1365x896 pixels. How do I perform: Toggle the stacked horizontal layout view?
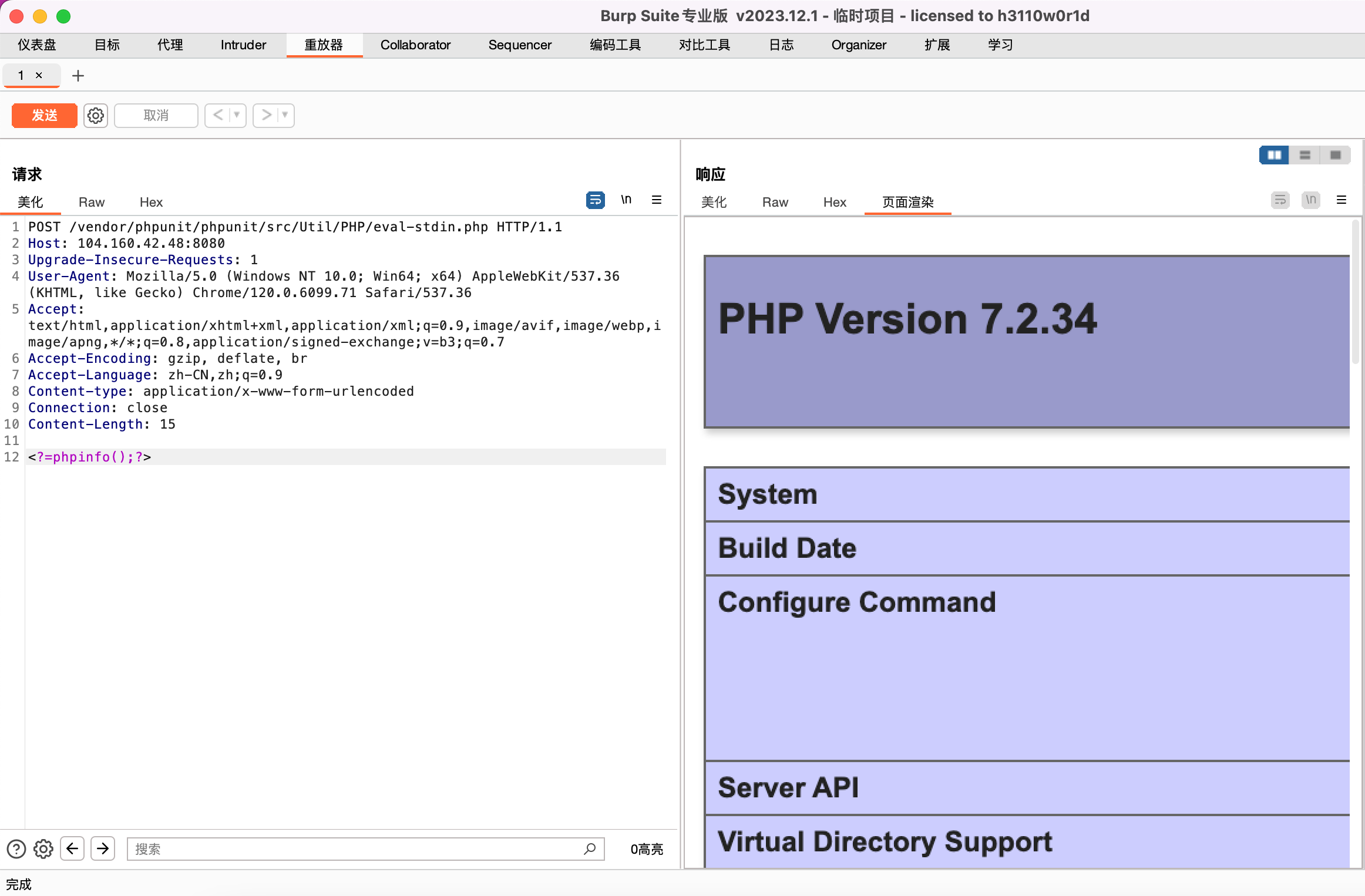[x=1305, y=154]
